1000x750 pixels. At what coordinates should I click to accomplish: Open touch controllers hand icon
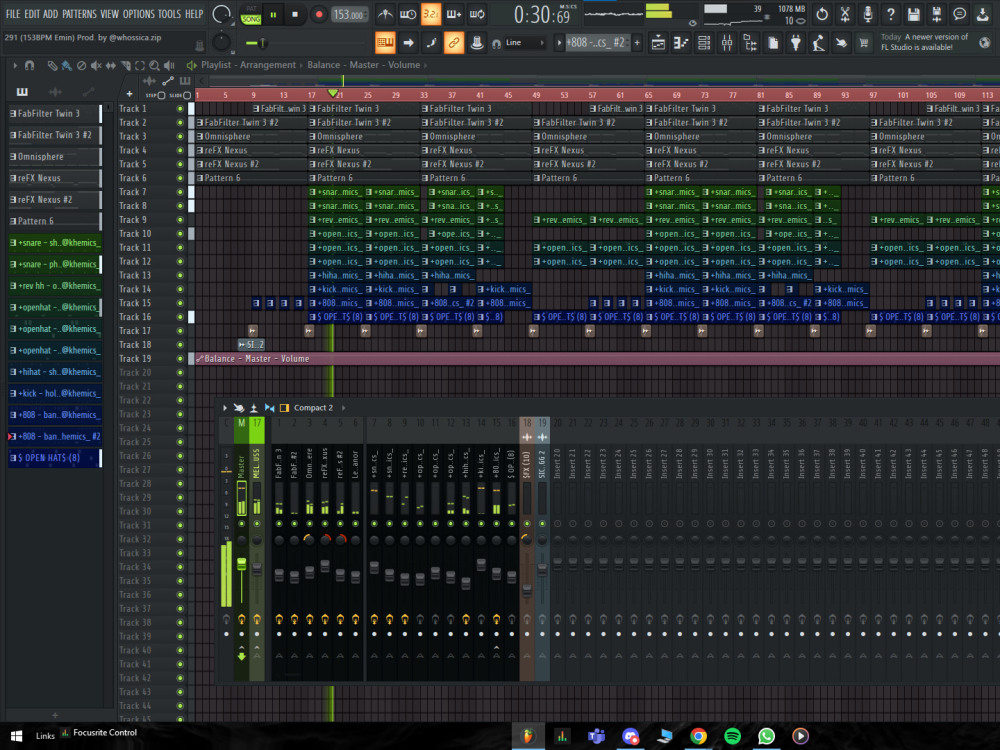click(x=842, y=43)
